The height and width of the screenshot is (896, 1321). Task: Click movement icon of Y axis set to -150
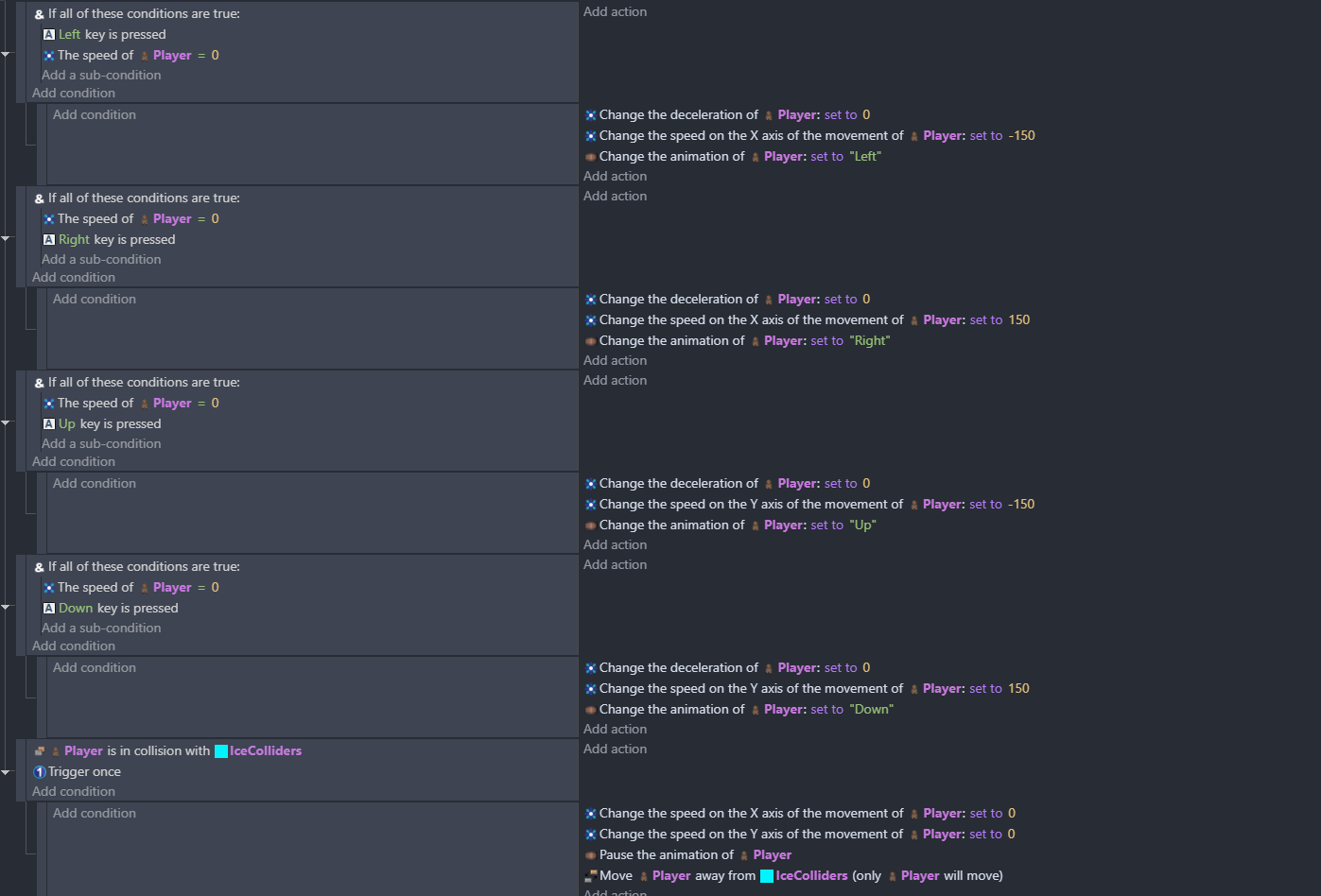(x=591, y=505)
